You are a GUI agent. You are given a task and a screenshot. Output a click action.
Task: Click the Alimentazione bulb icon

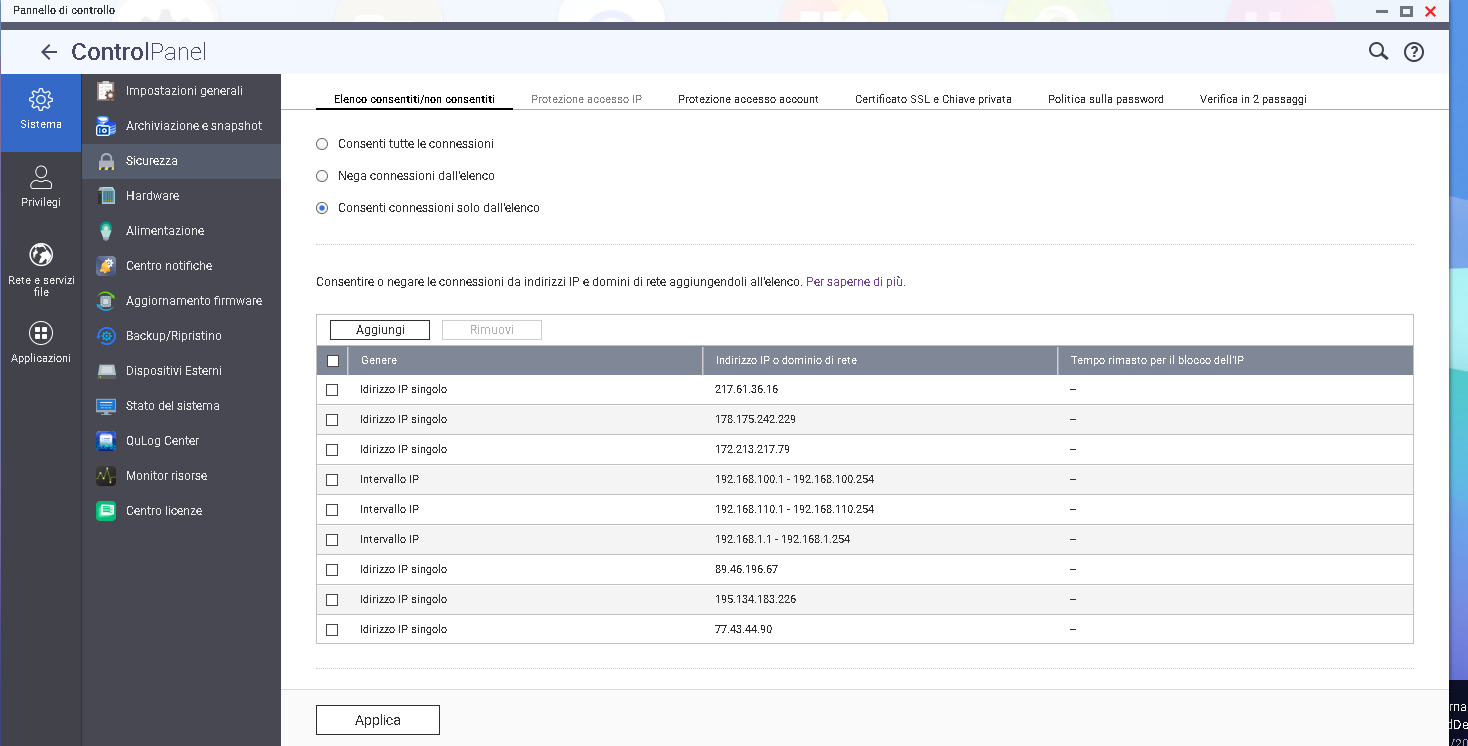(x=106, y=231)
